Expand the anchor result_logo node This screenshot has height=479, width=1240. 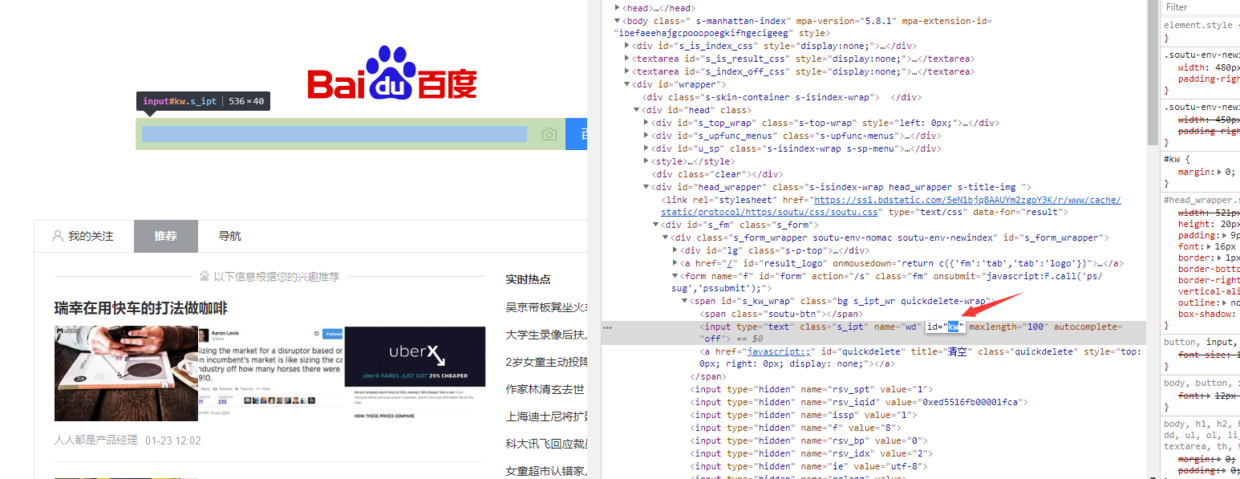point(676,263)
